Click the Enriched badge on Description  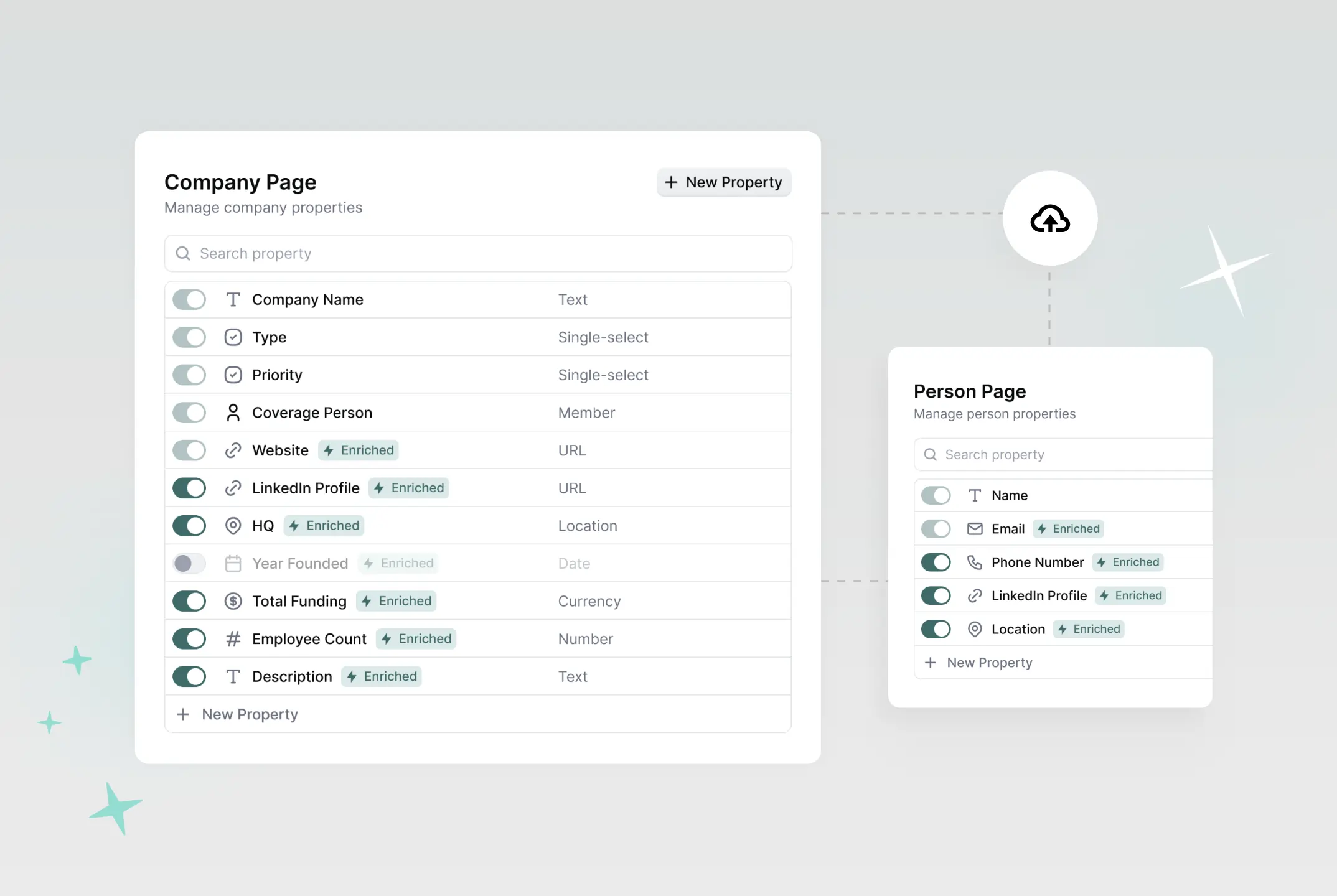[x=382, y=677]
